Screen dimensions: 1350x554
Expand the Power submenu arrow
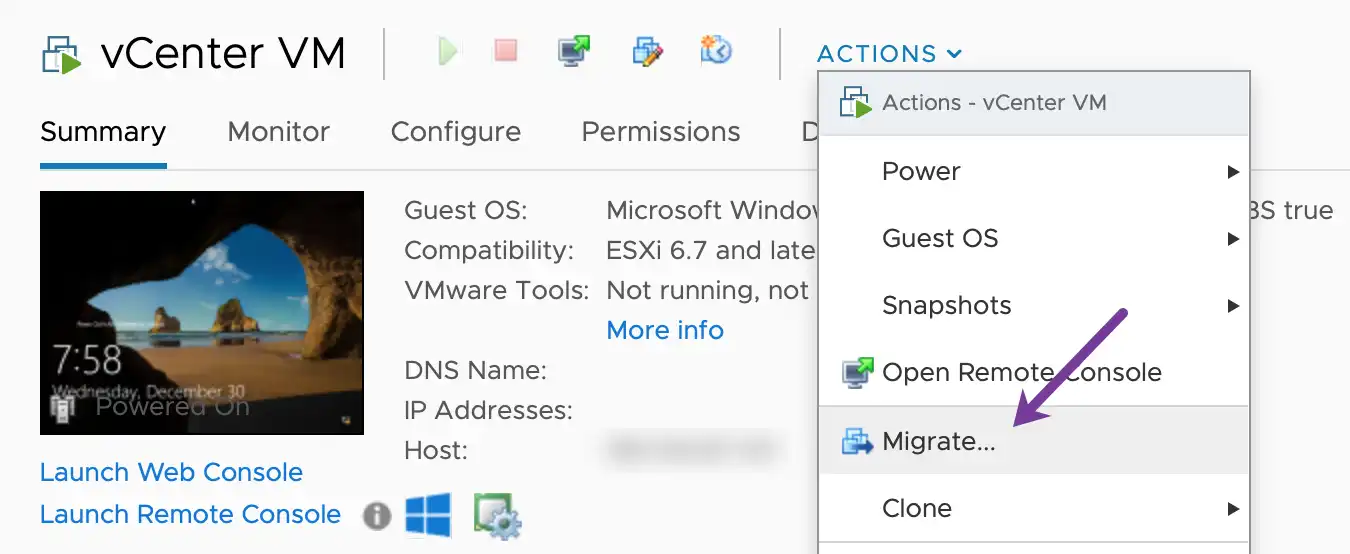(1233, 172)
